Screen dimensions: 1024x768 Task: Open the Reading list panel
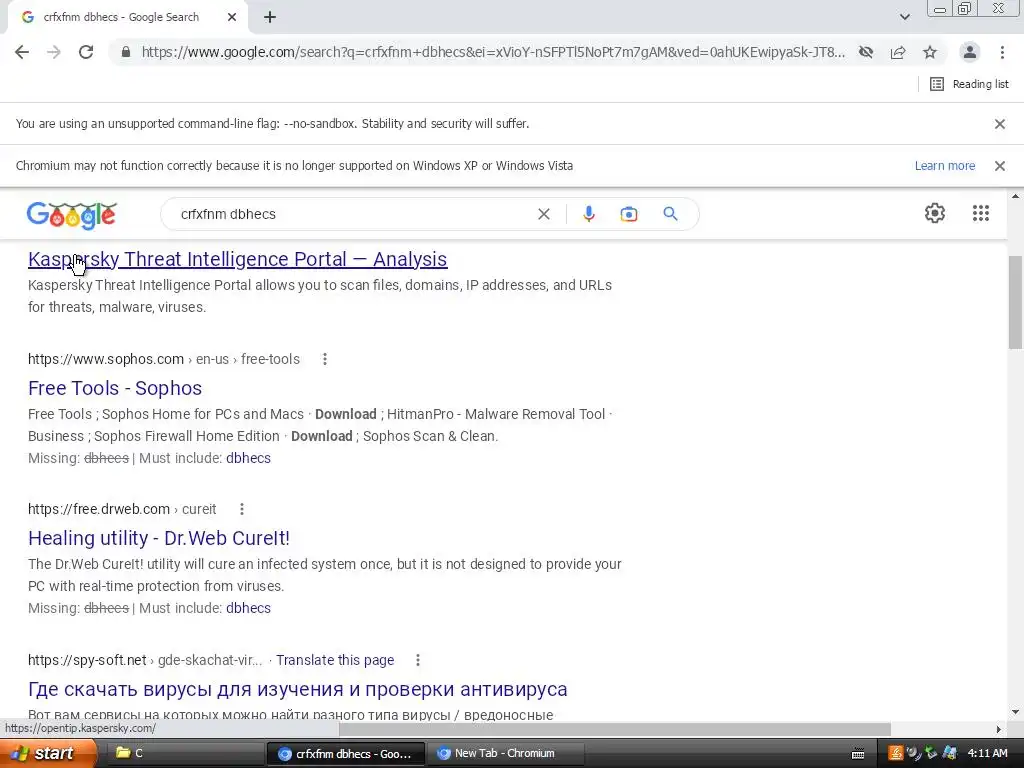click(x=969, y=84)
